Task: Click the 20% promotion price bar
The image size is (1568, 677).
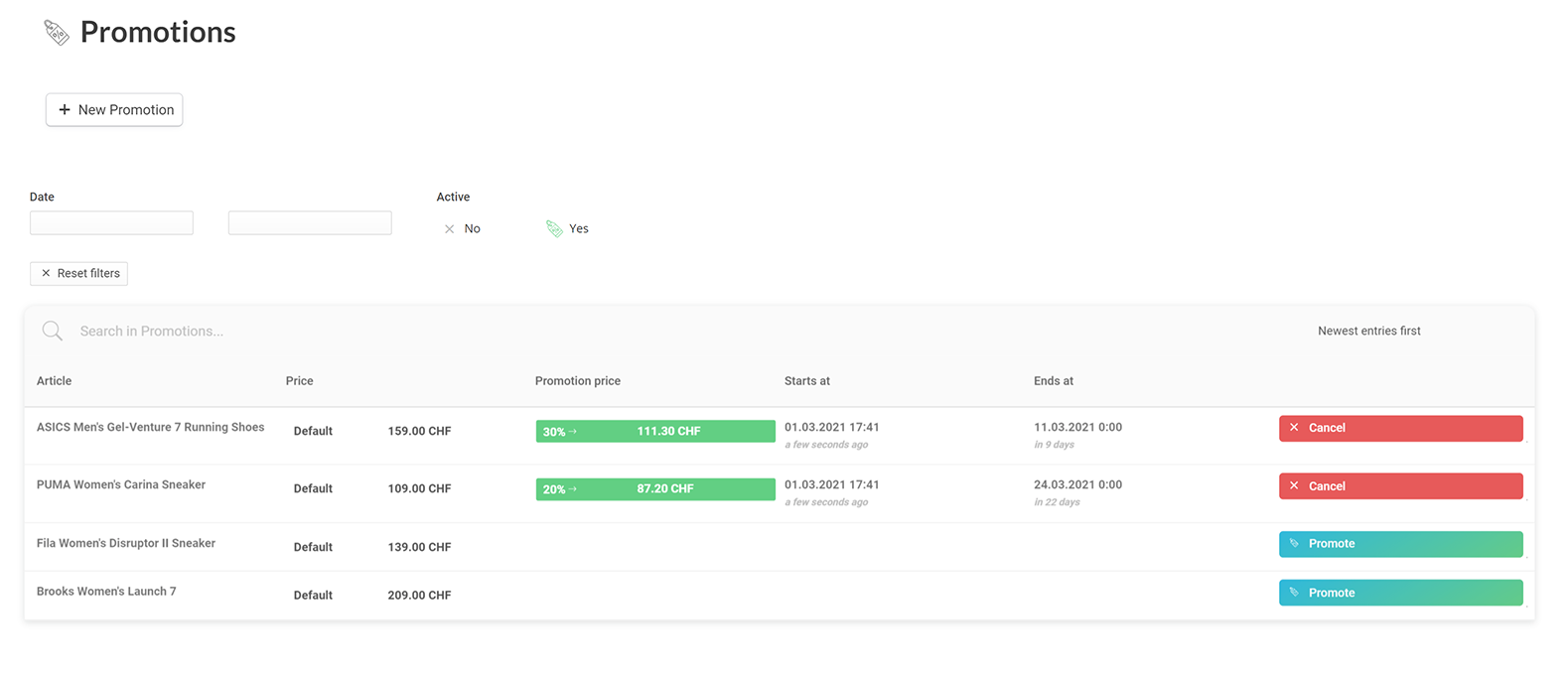Action: (x=655, y=489)
